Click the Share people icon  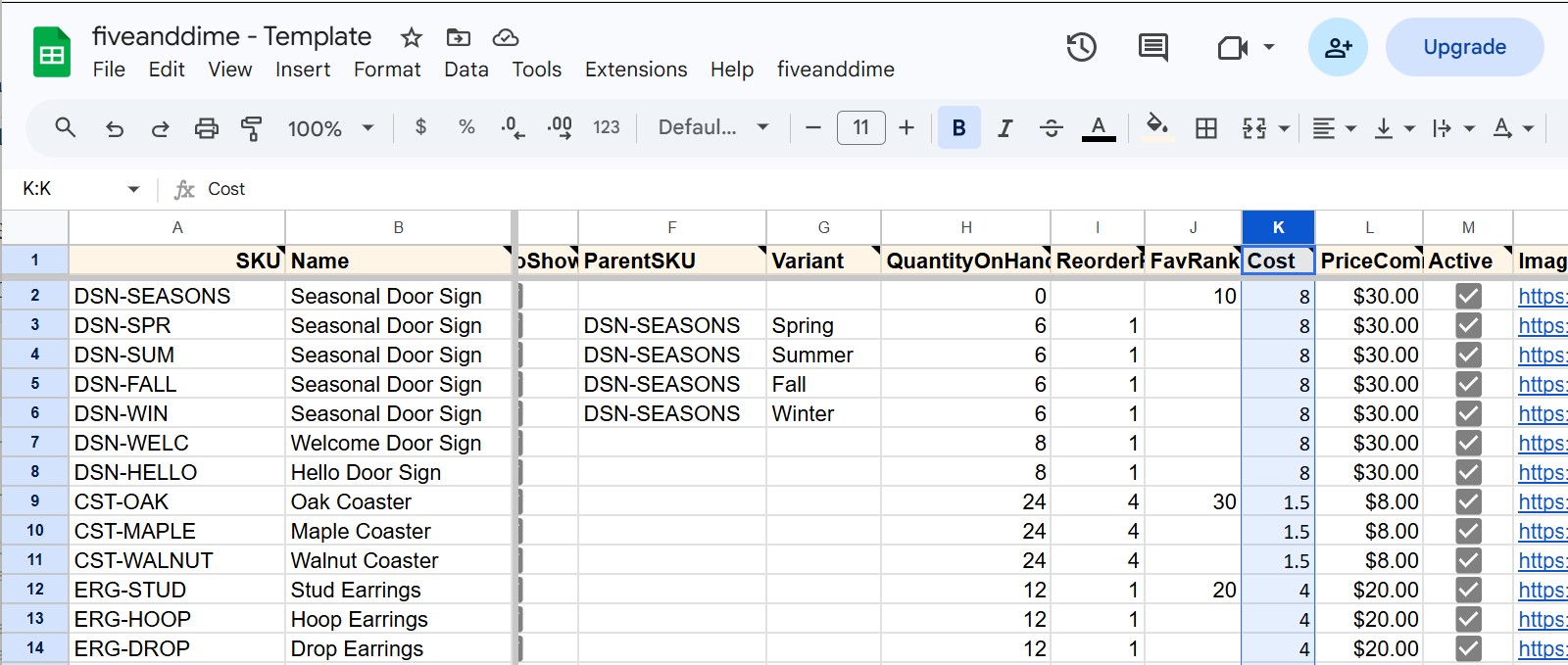click(1338, 47)
